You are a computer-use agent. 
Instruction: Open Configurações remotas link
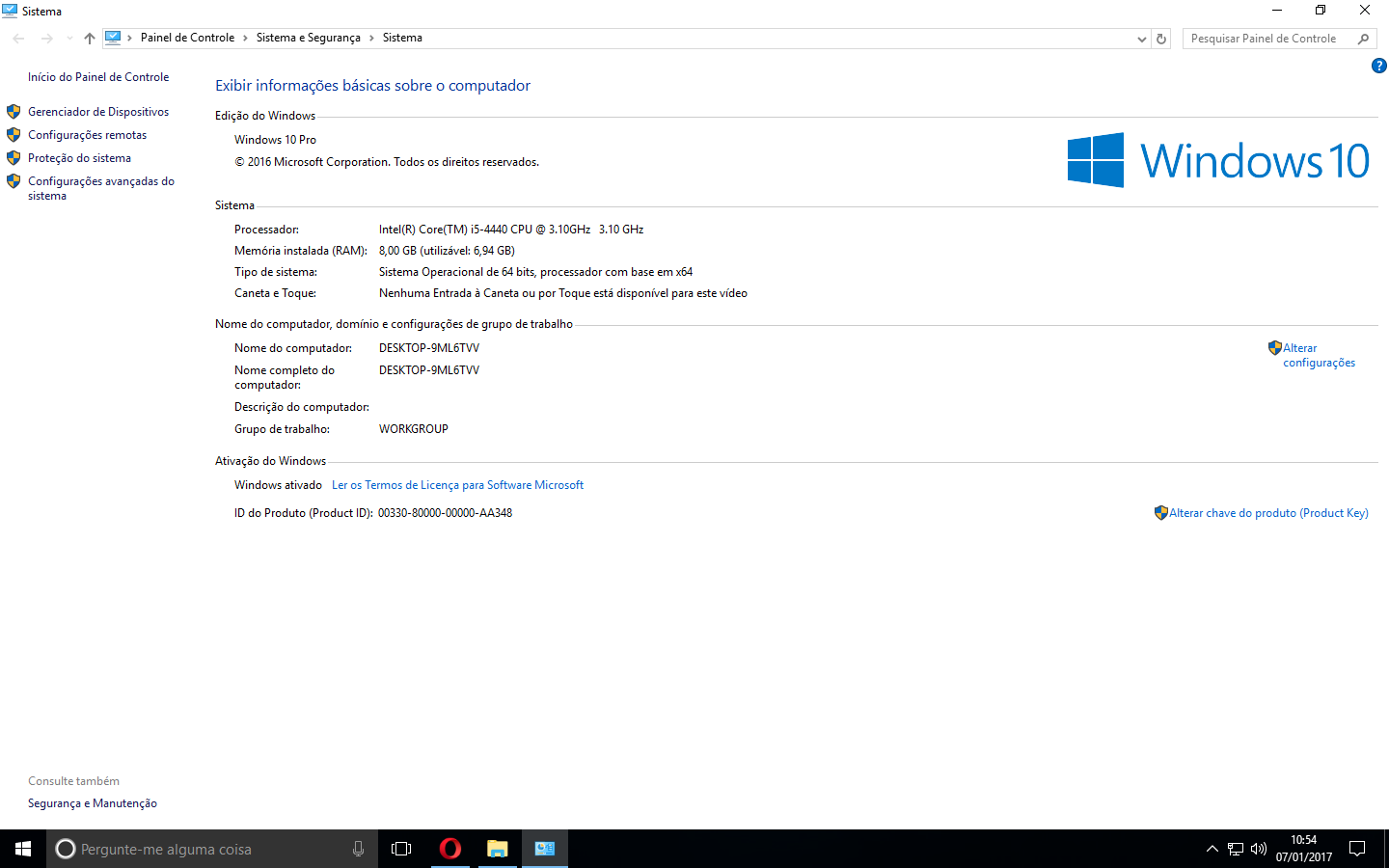(88, 135)
